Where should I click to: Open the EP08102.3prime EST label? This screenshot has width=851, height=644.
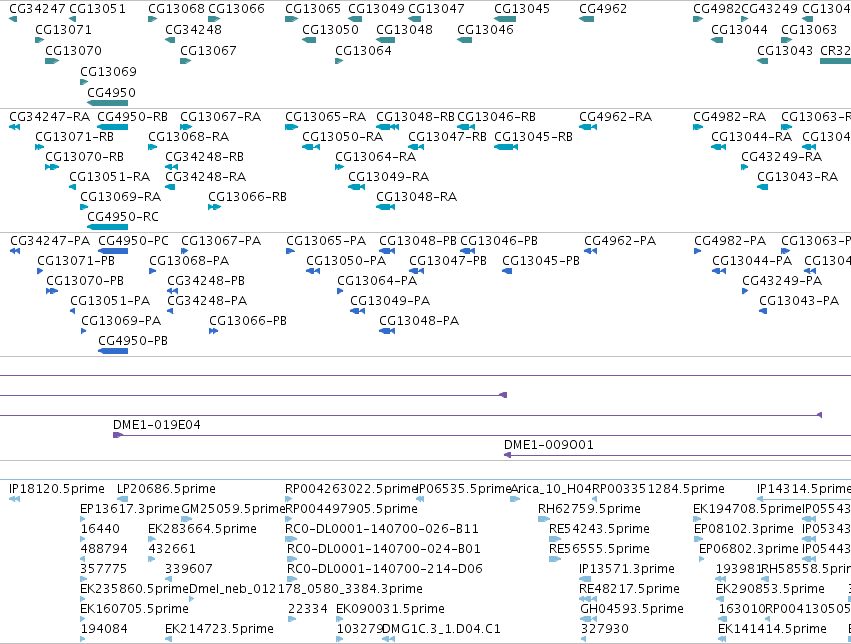tap(744, 529)
